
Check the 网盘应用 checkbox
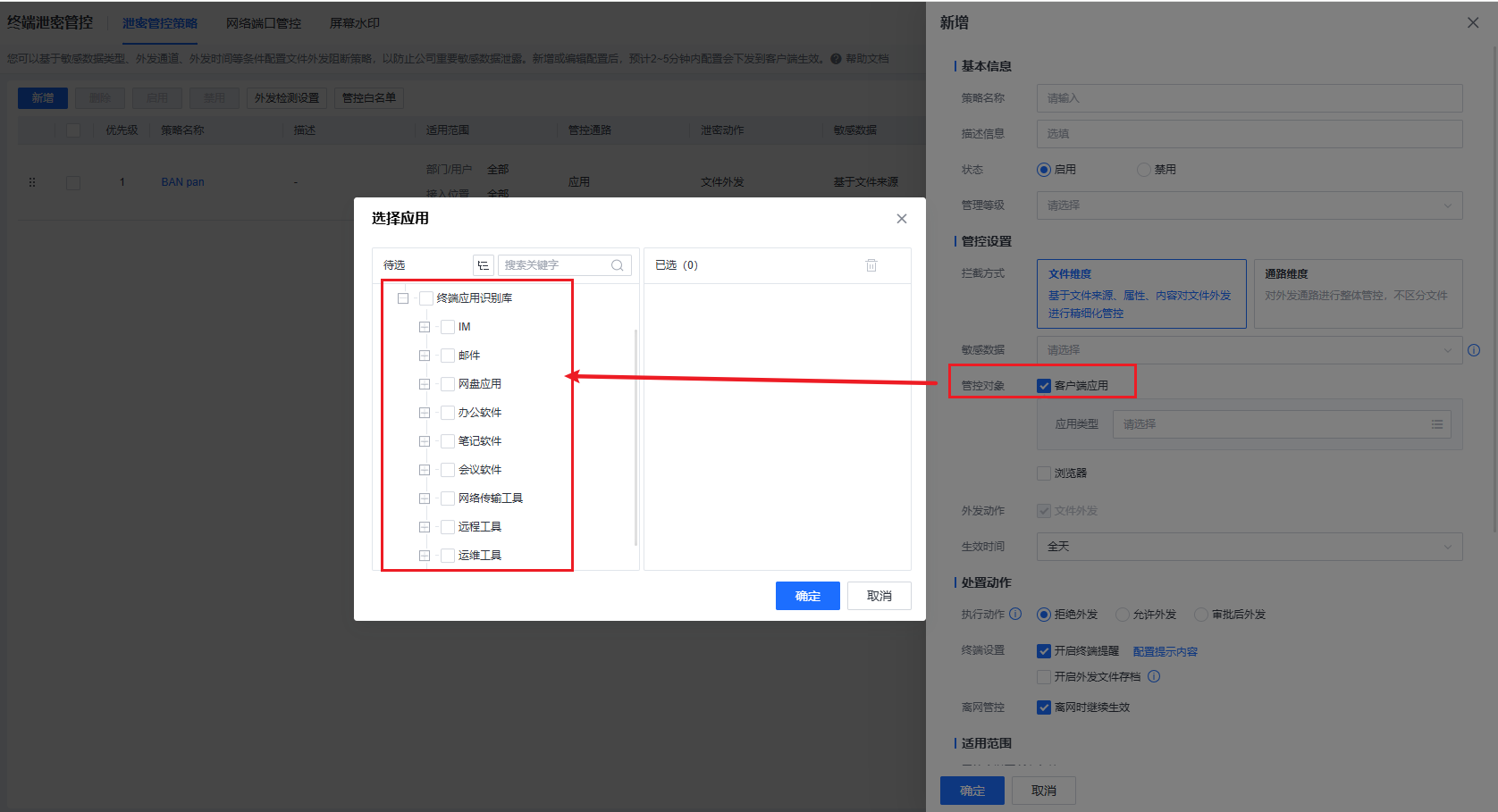tap(448, 384)
